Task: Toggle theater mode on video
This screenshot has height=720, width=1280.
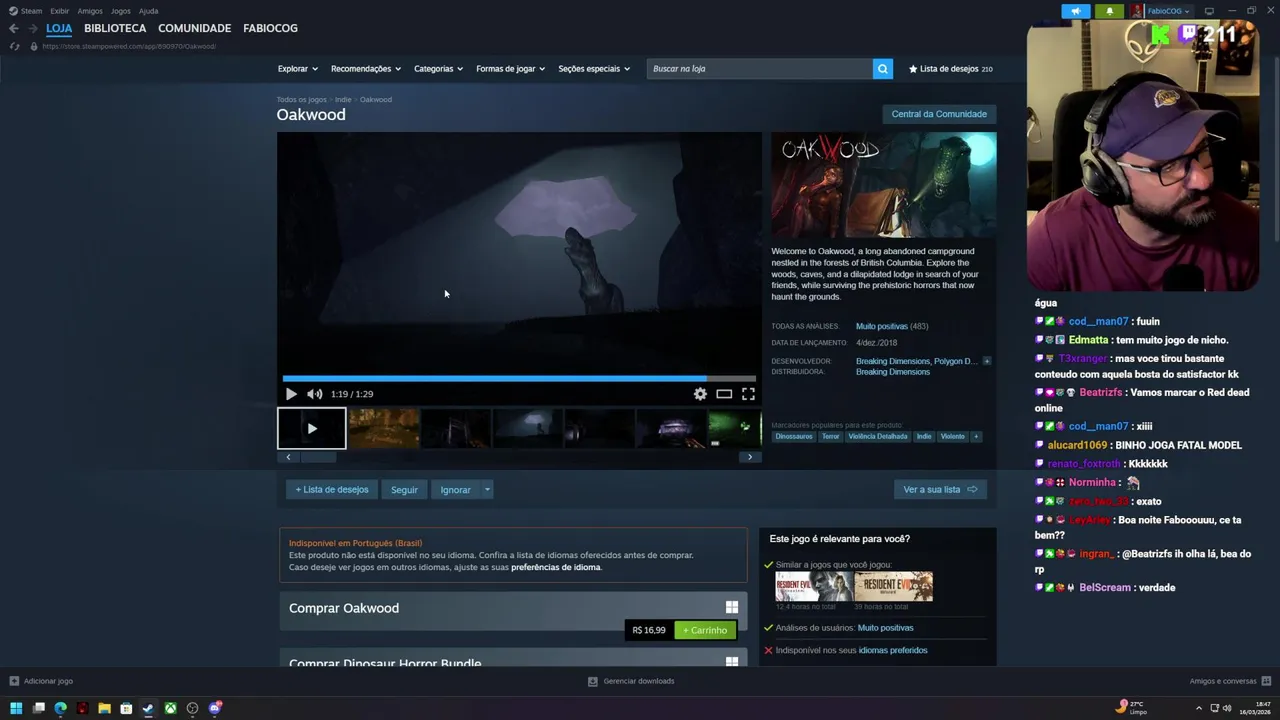Action: pyautogui.click(x=724, y=394)
